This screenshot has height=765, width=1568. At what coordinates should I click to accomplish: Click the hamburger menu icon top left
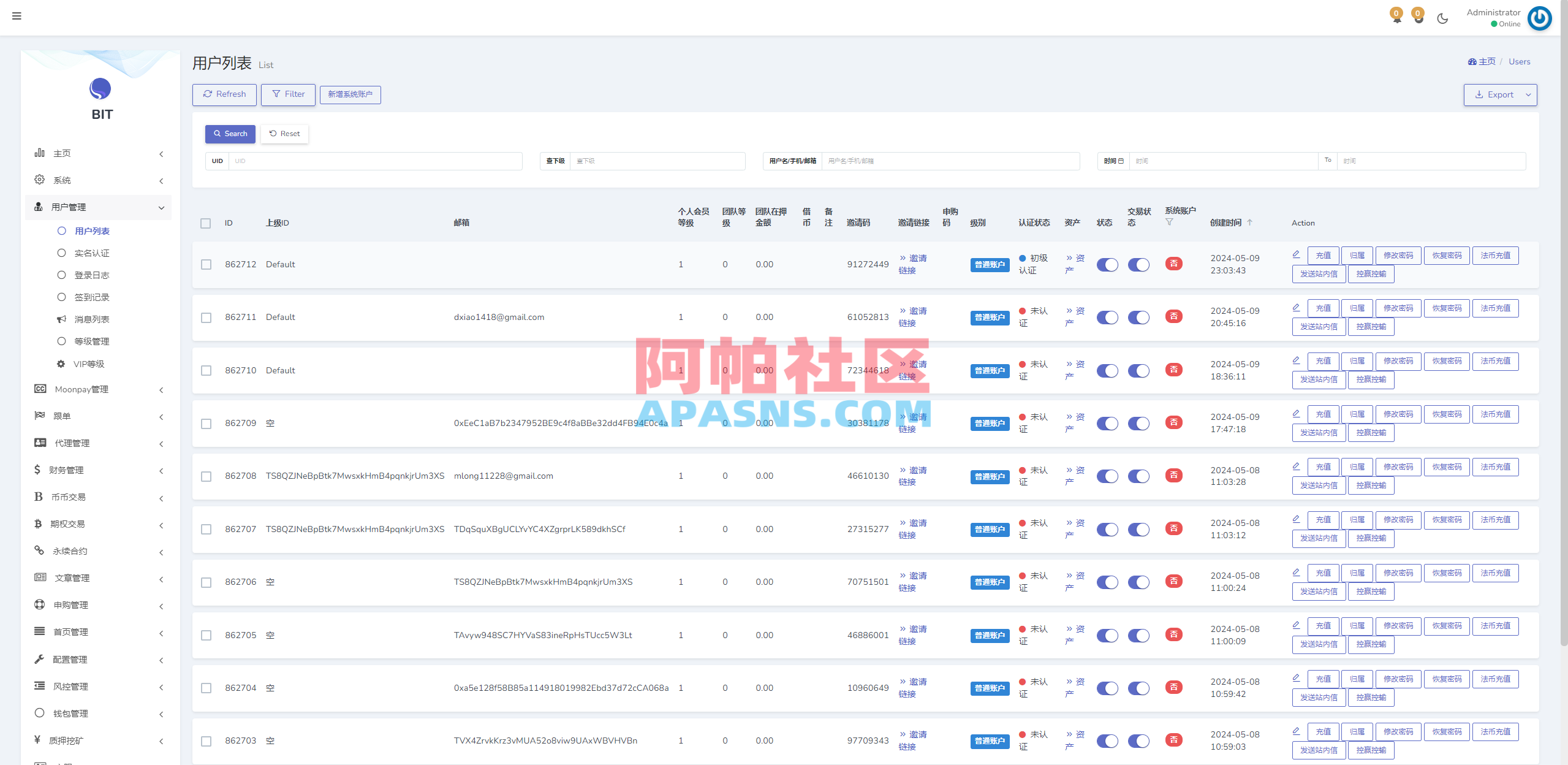(x=17, y=16)
